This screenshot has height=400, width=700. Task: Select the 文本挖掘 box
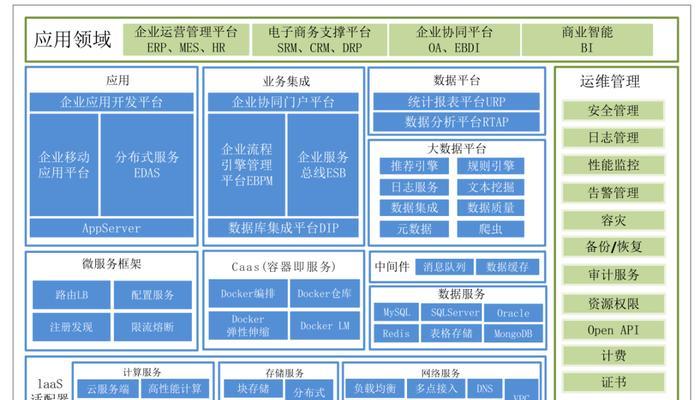tap(491, 187)
